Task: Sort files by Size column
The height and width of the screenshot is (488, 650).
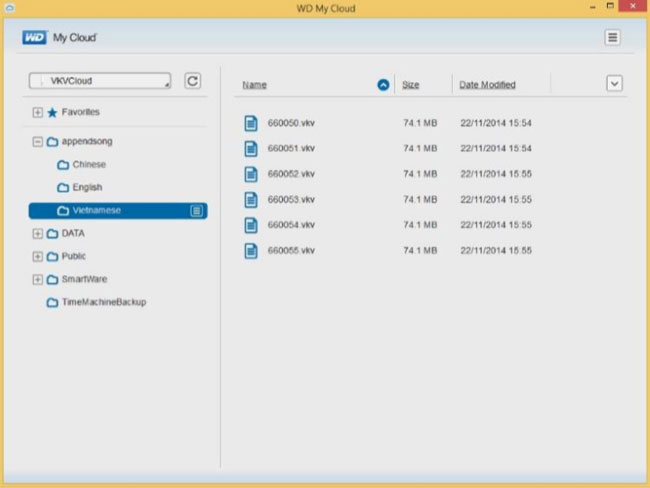Action: 410,85
